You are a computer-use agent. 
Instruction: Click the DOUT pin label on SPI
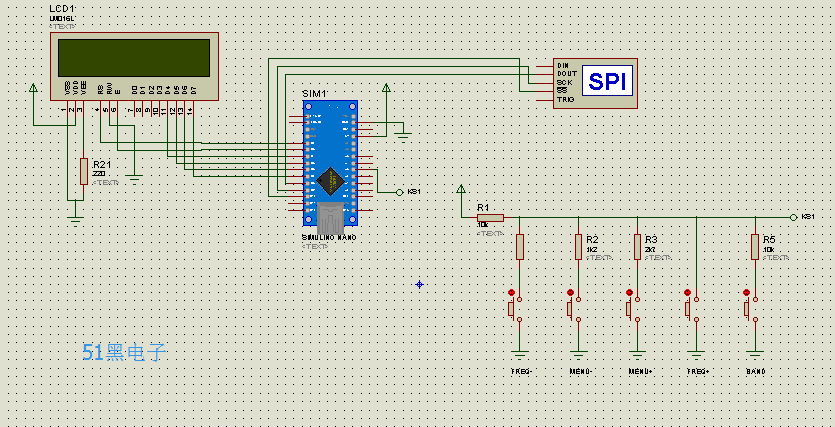(x=566, y=74)
